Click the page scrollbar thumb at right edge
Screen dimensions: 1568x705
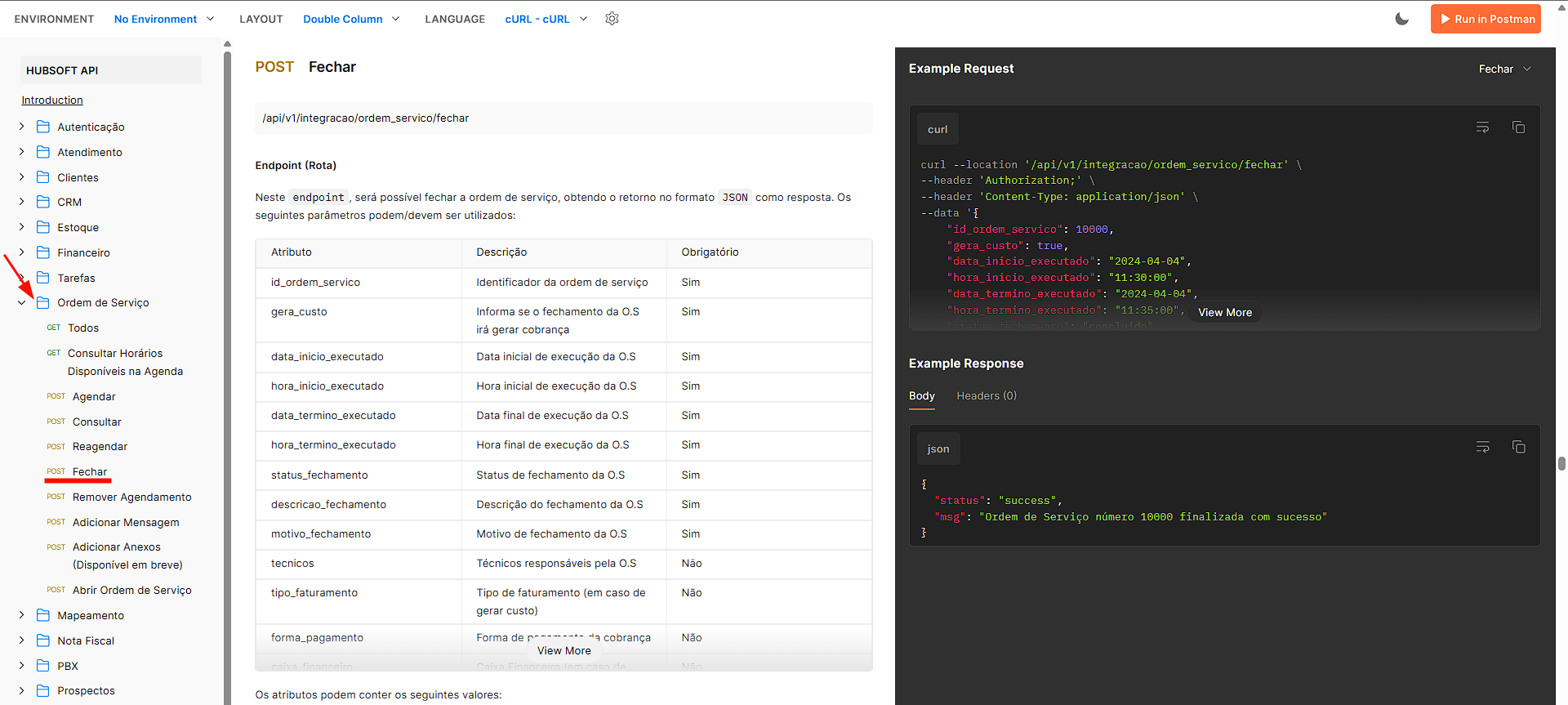click(x=1561, y=463)
